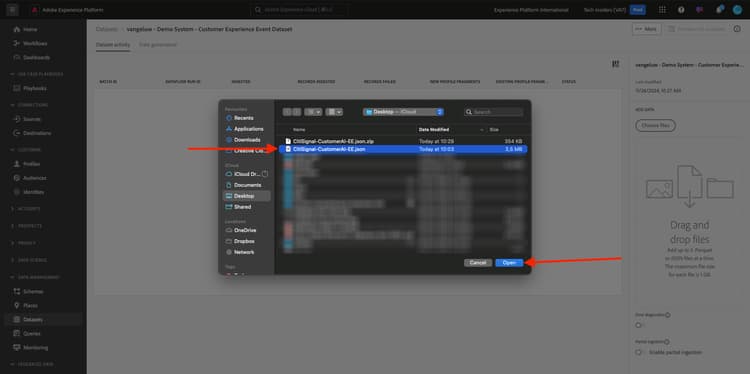
Task: Go back with the file dialog back arrow
Action: click(287, 112)
